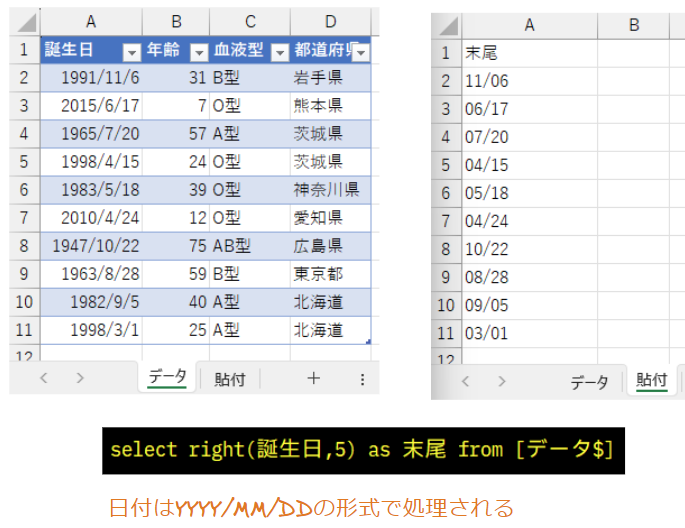Viewport: 685px width, 528px height.
Task: Click cell containing 1982/9/5
Action: pyautogui.click(x=91, y=302)
